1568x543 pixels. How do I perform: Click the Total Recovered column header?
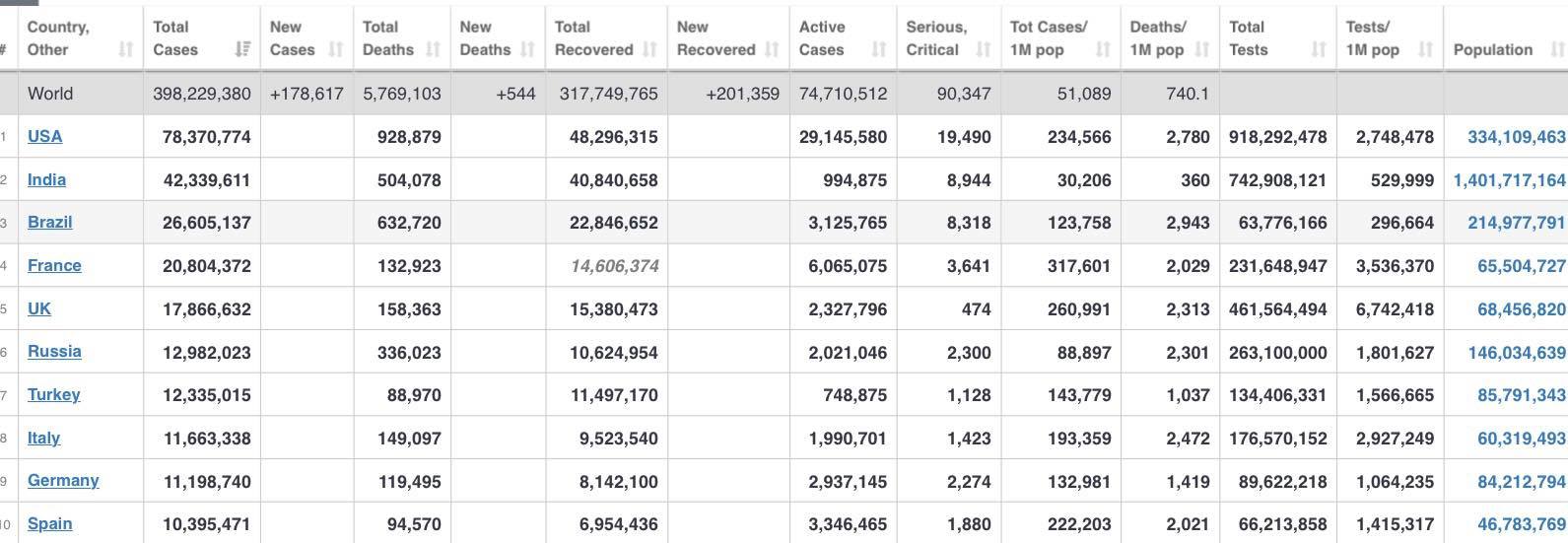pyautogui.click(x=605, y=38)
